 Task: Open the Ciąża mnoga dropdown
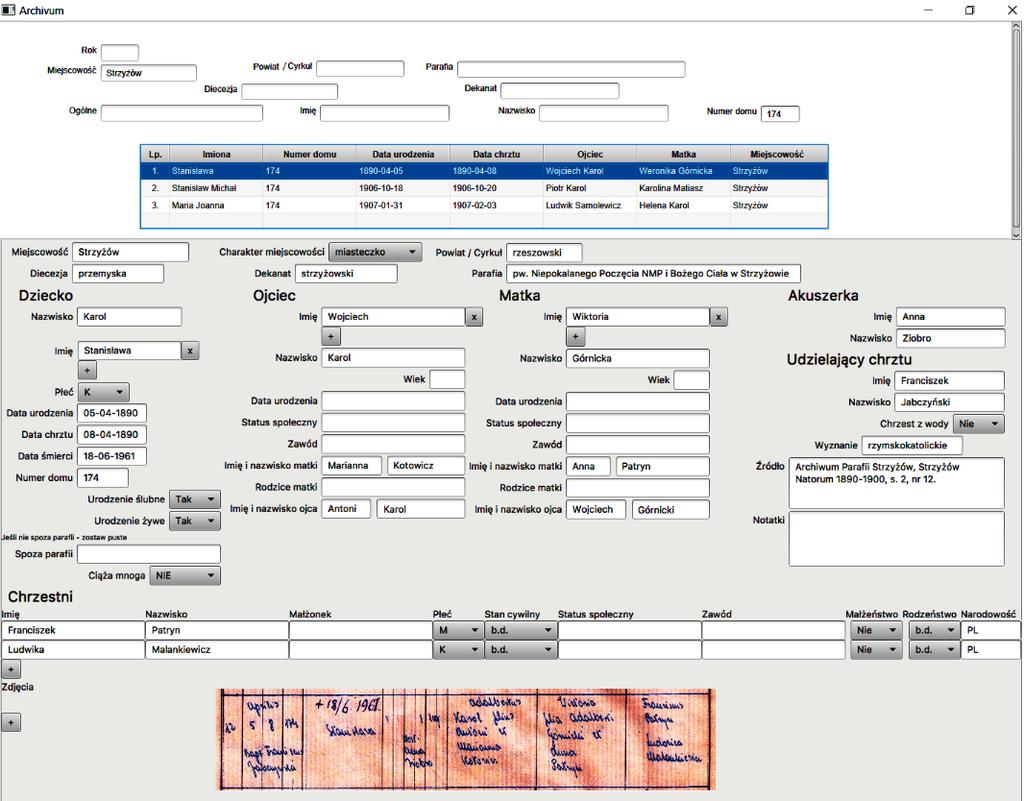185,576
